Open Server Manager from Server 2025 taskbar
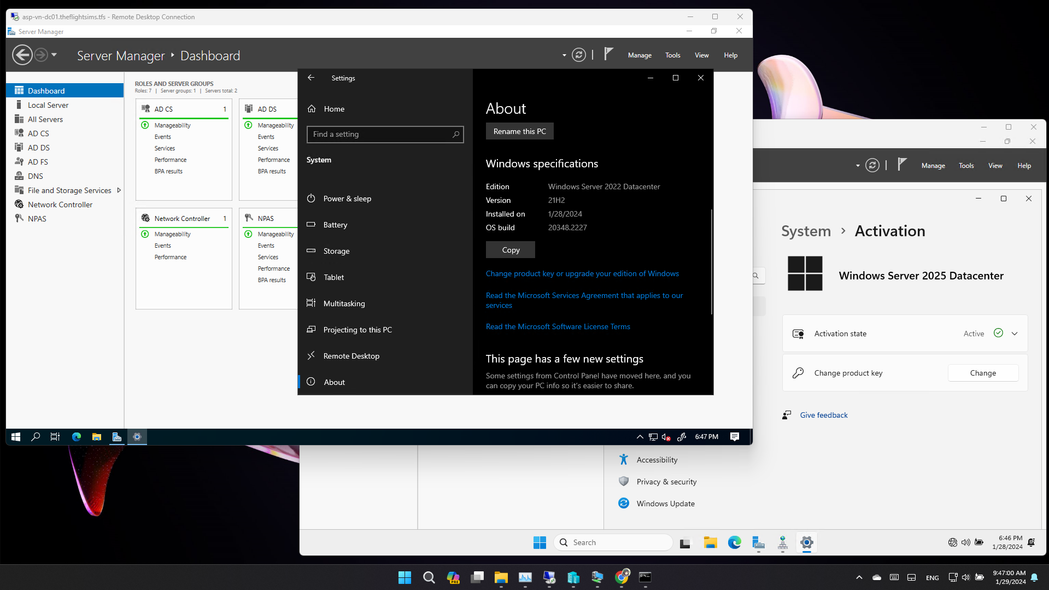The height and width of the screenshot is (590, 1049). click(758, 543)
